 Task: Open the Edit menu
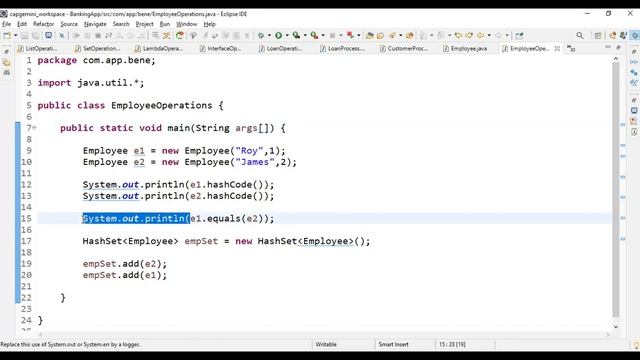(22, 24)
